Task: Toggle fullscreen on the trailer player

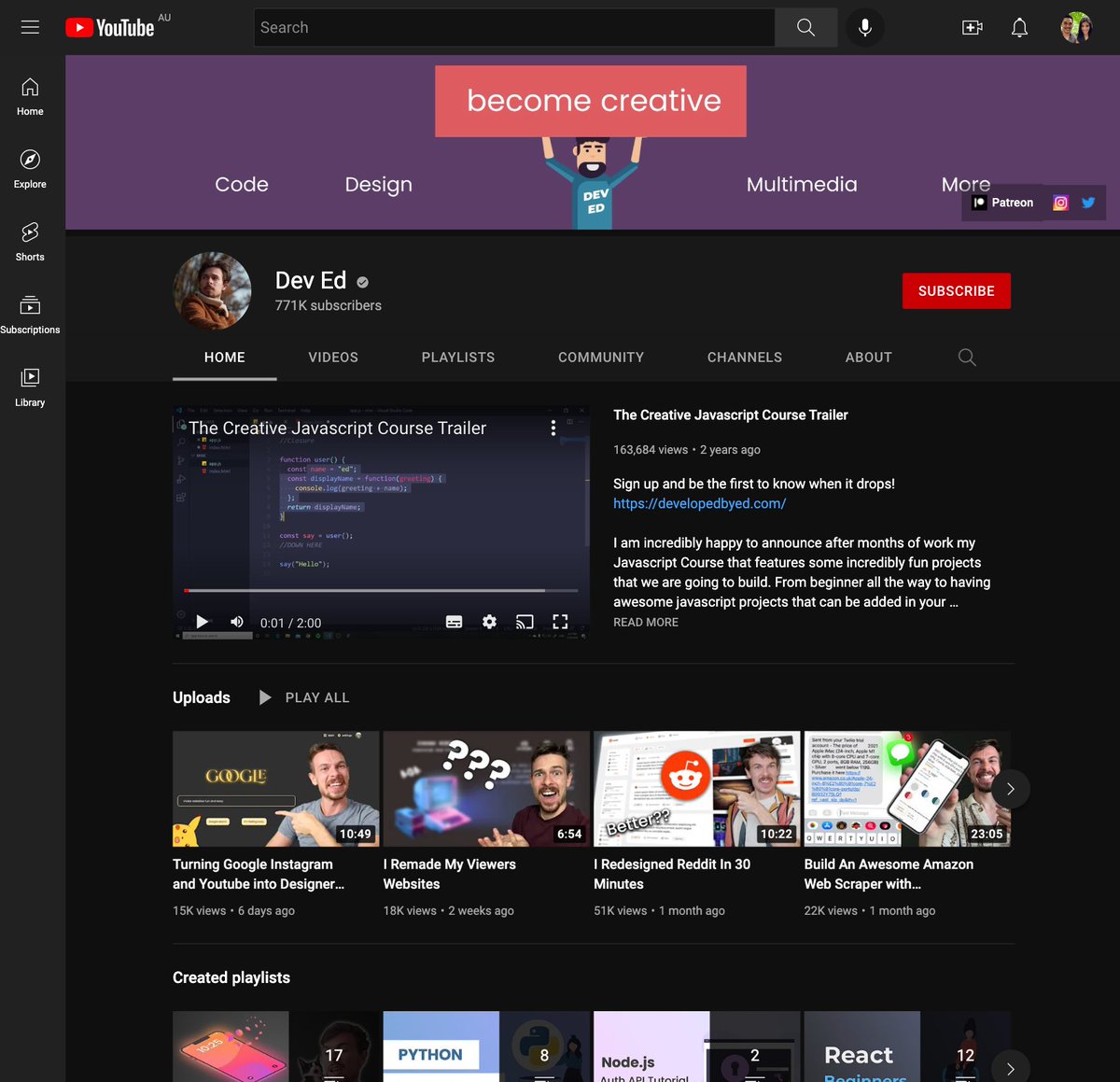Action: click(560, 621)
